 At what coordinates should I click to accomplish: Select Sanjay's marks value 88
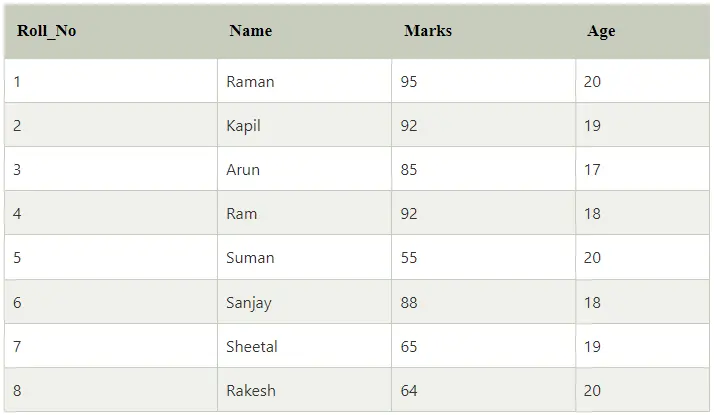tap(483, 302)
